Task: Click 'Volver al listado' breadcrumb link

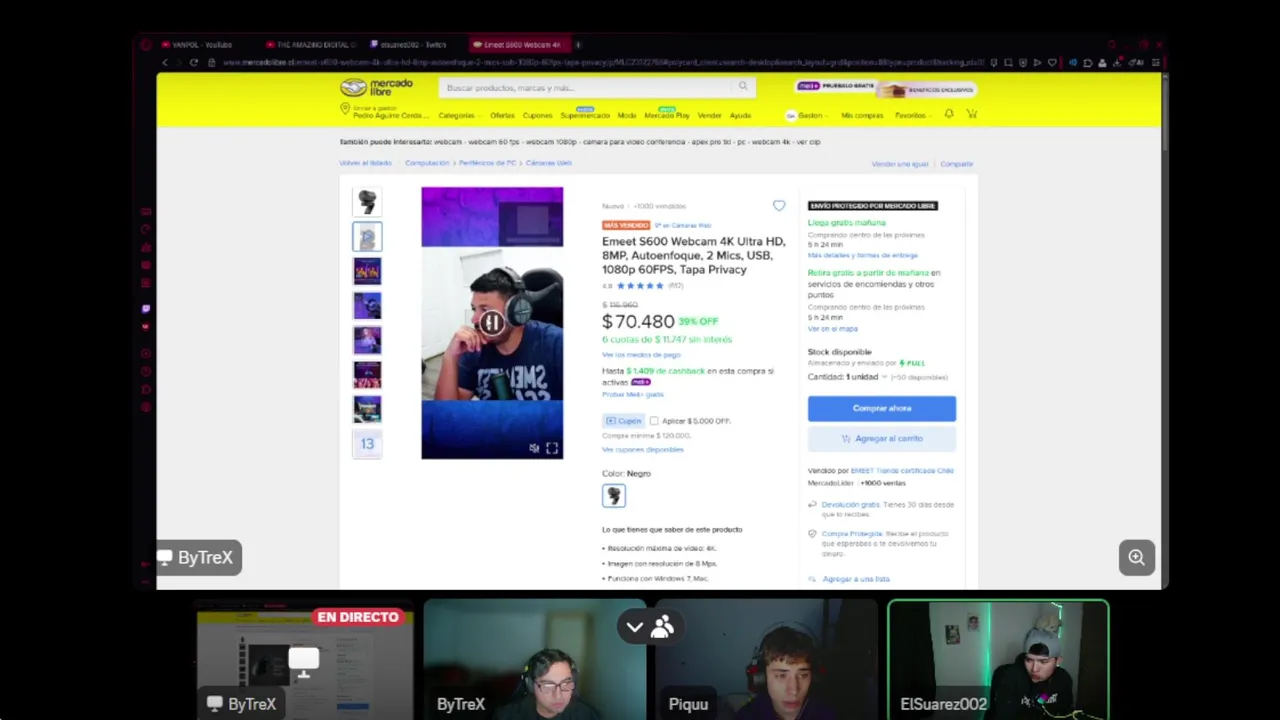Action: point(366,163)
